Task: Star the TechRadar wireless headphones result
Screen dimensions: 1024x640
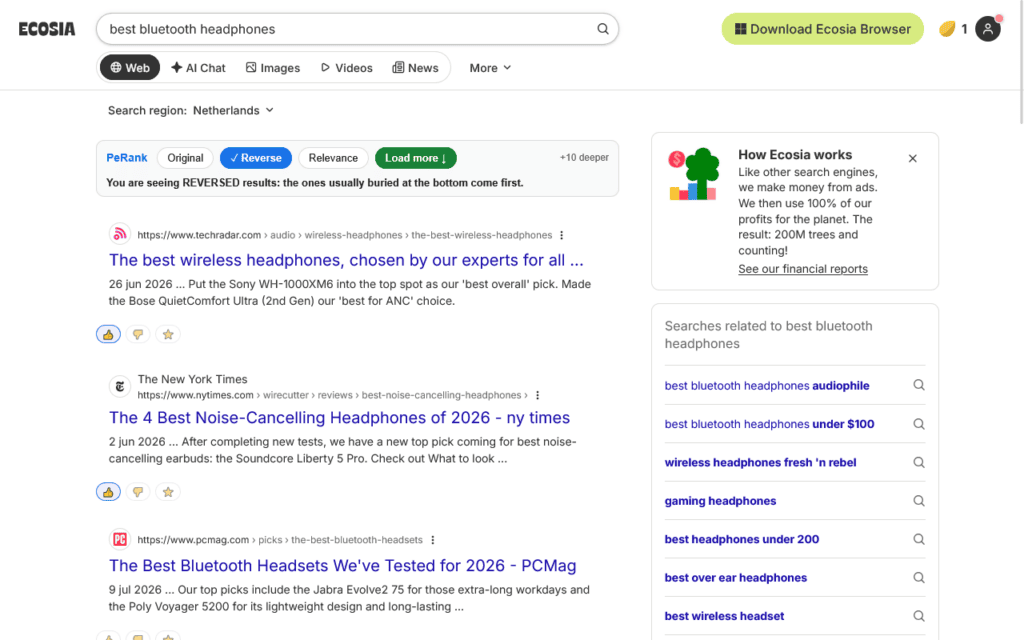Action: click(168, 334)
